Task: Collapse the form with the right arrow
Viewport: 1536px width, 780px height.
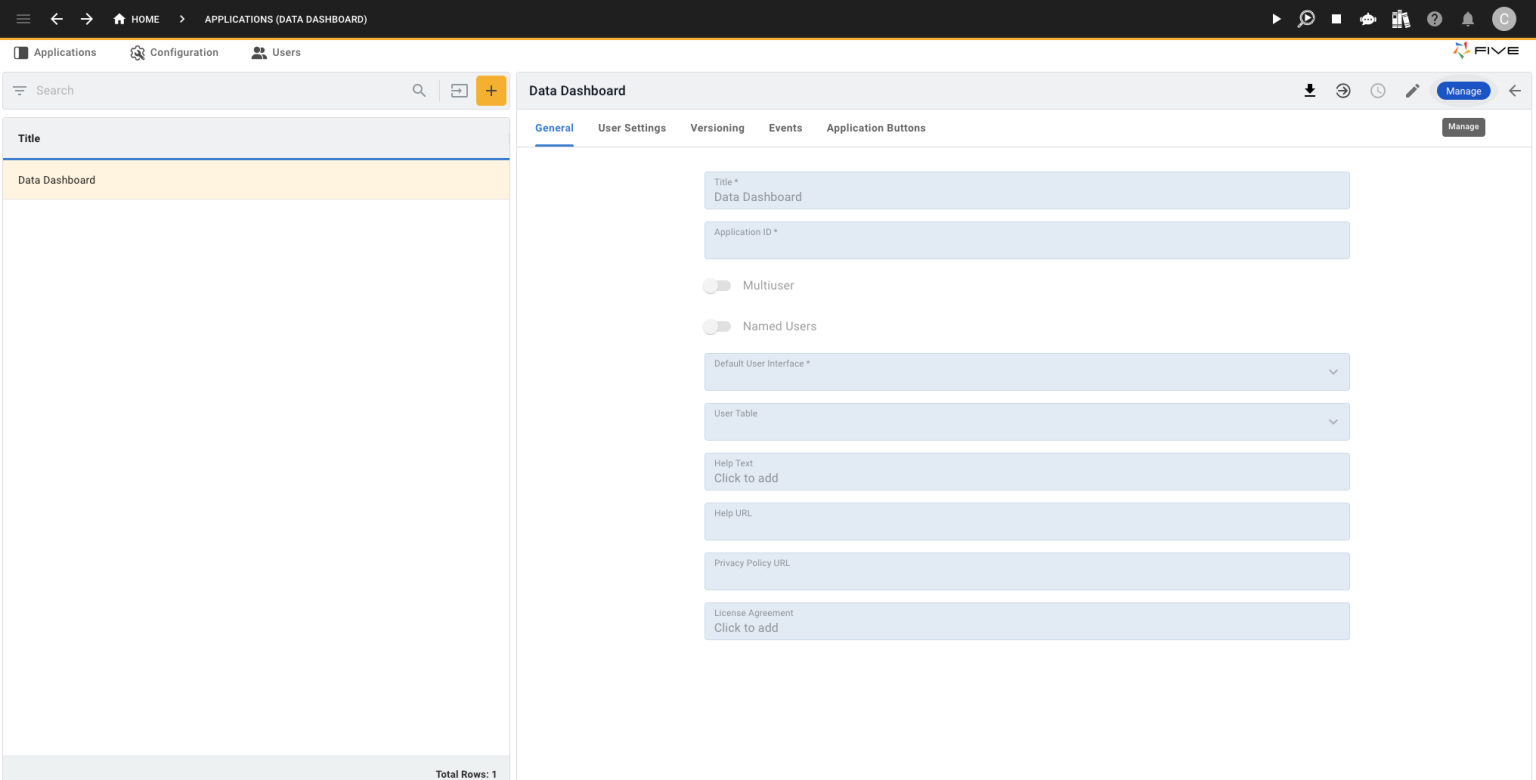Action: (x=1514, y=90)
